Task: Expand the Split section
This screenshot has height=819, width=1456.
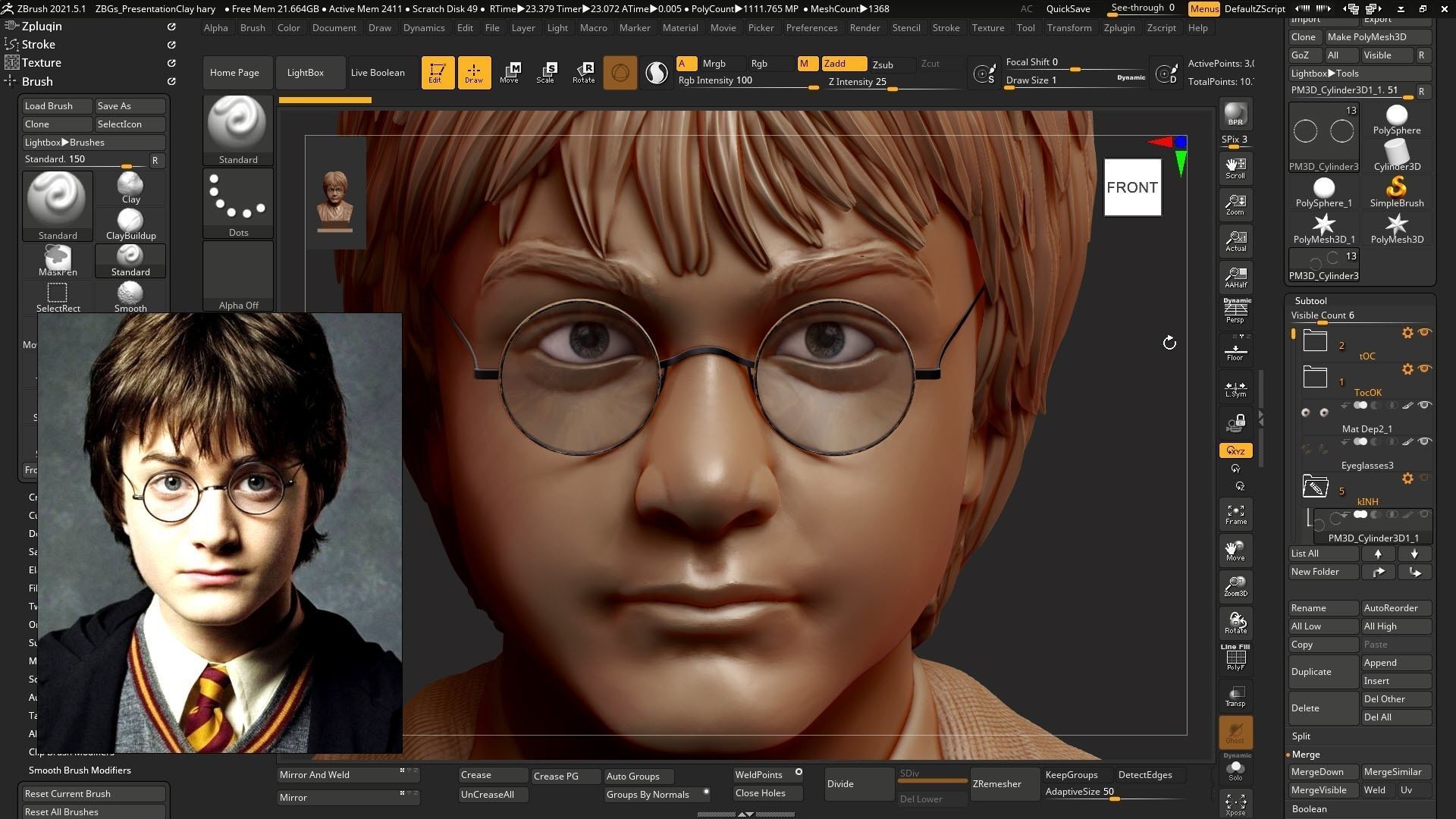Action: pyautogui.click(x=1301, y=736)
